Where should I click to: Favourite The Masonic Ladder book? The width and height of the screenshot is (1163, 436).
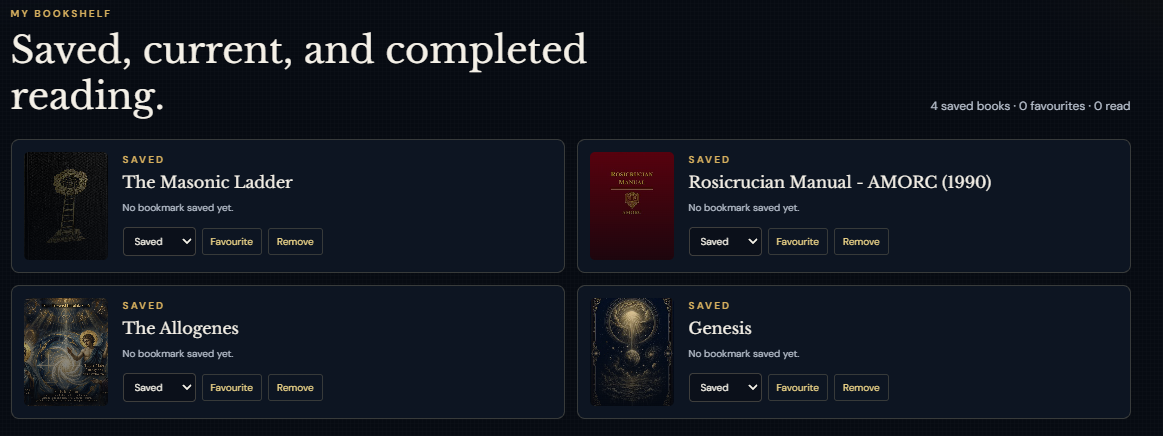(x=232, y=242)
